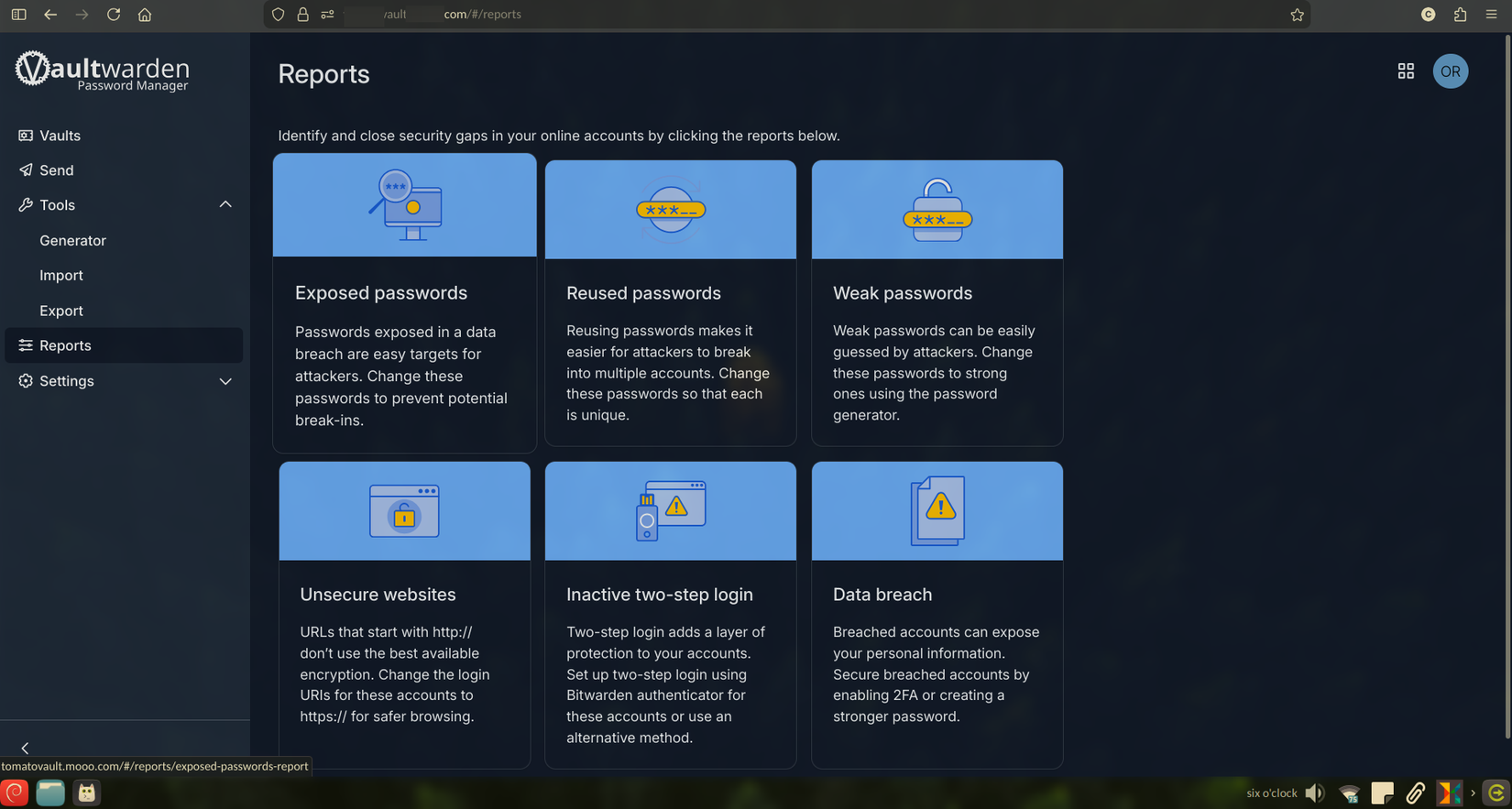Click the green circular tray icon

pyautogui.click(x=1496, y=793)
